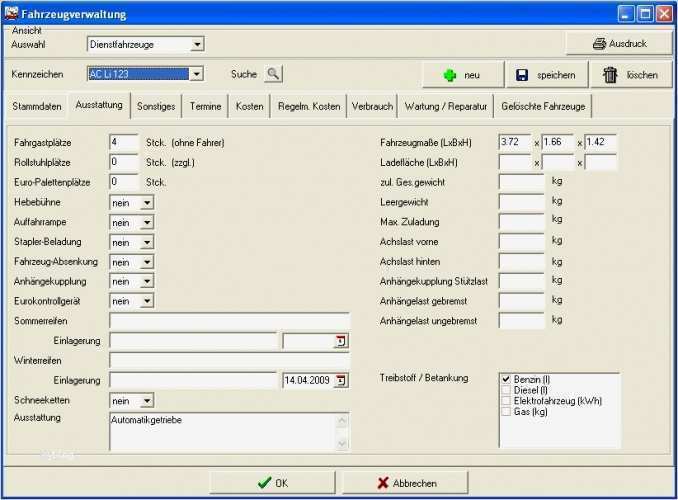Enable the Gas (kg) checkbox
678x500 pixels.
[506, 412]
